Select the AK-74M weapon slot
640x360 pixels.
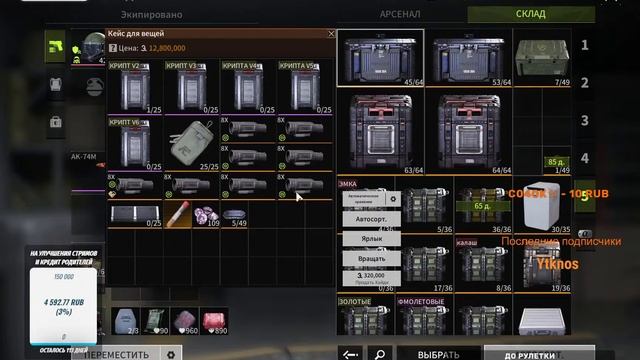point(88,171)
